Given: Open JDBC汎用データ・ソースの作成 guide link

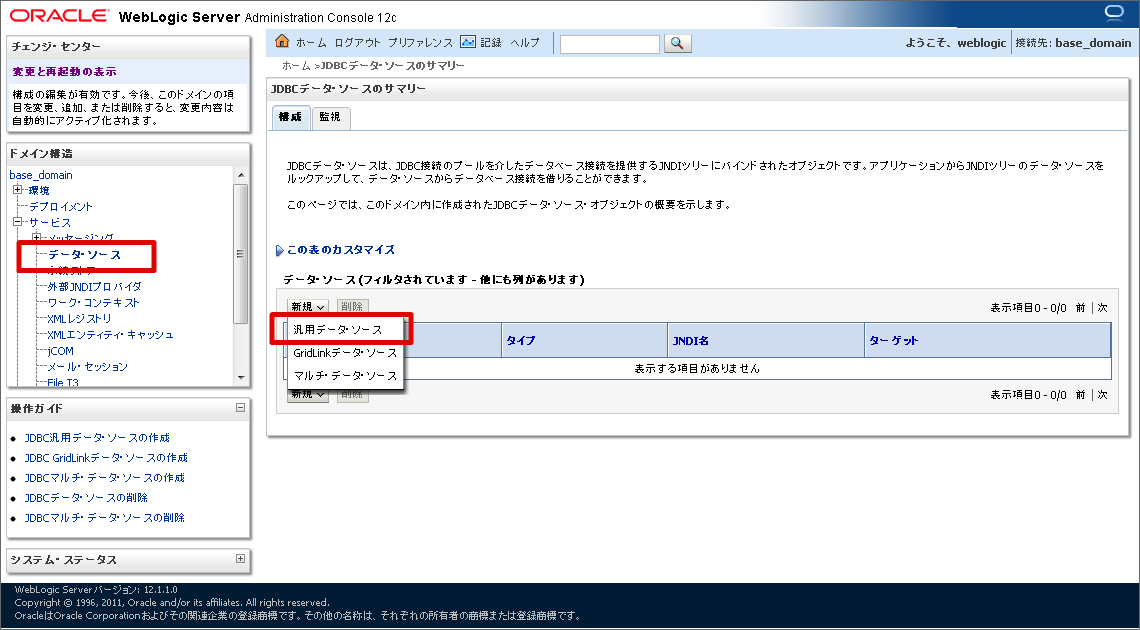Looking at the screenshot, I should 97,437.
